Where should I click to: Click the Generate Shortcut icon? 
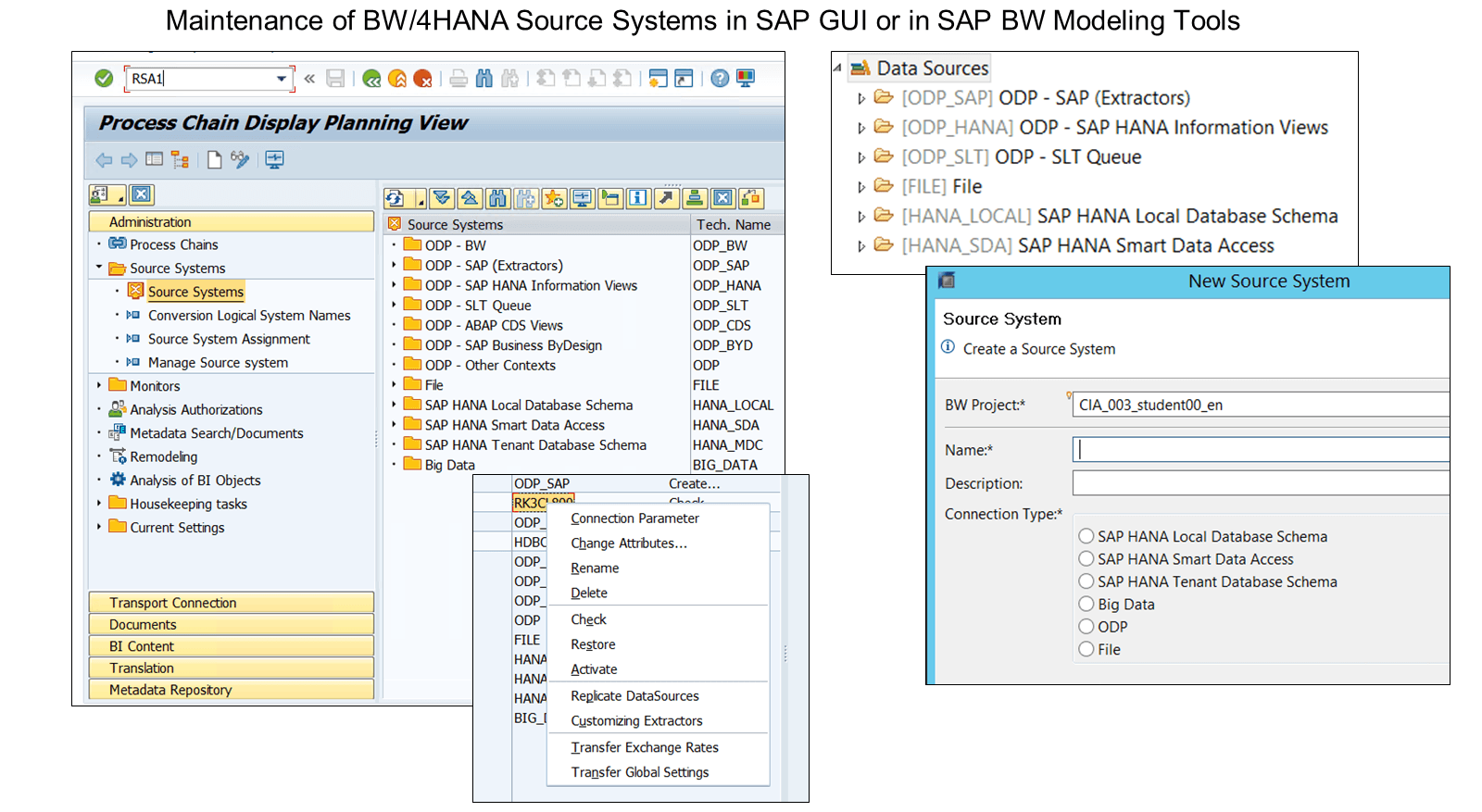(x=684, y=79)
